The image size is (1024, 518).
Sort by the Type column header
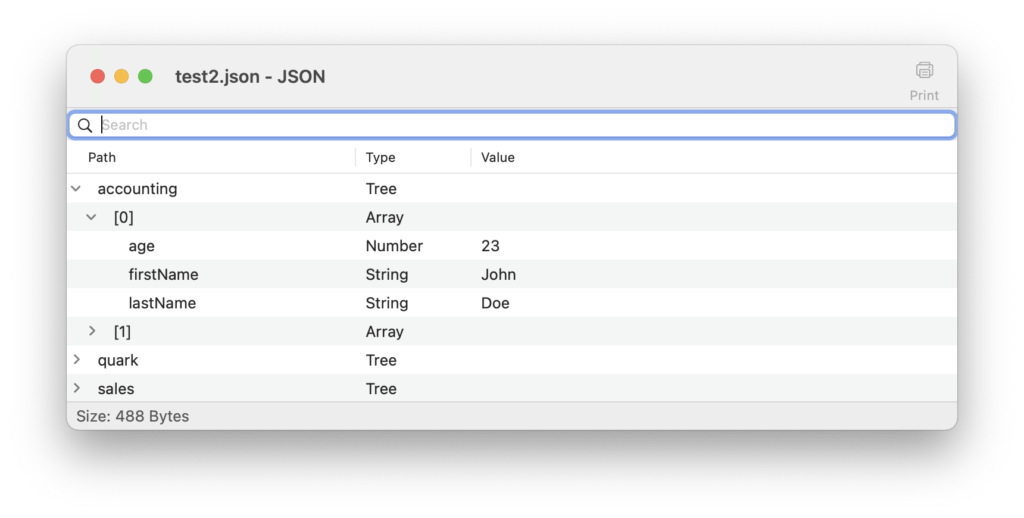380,157
